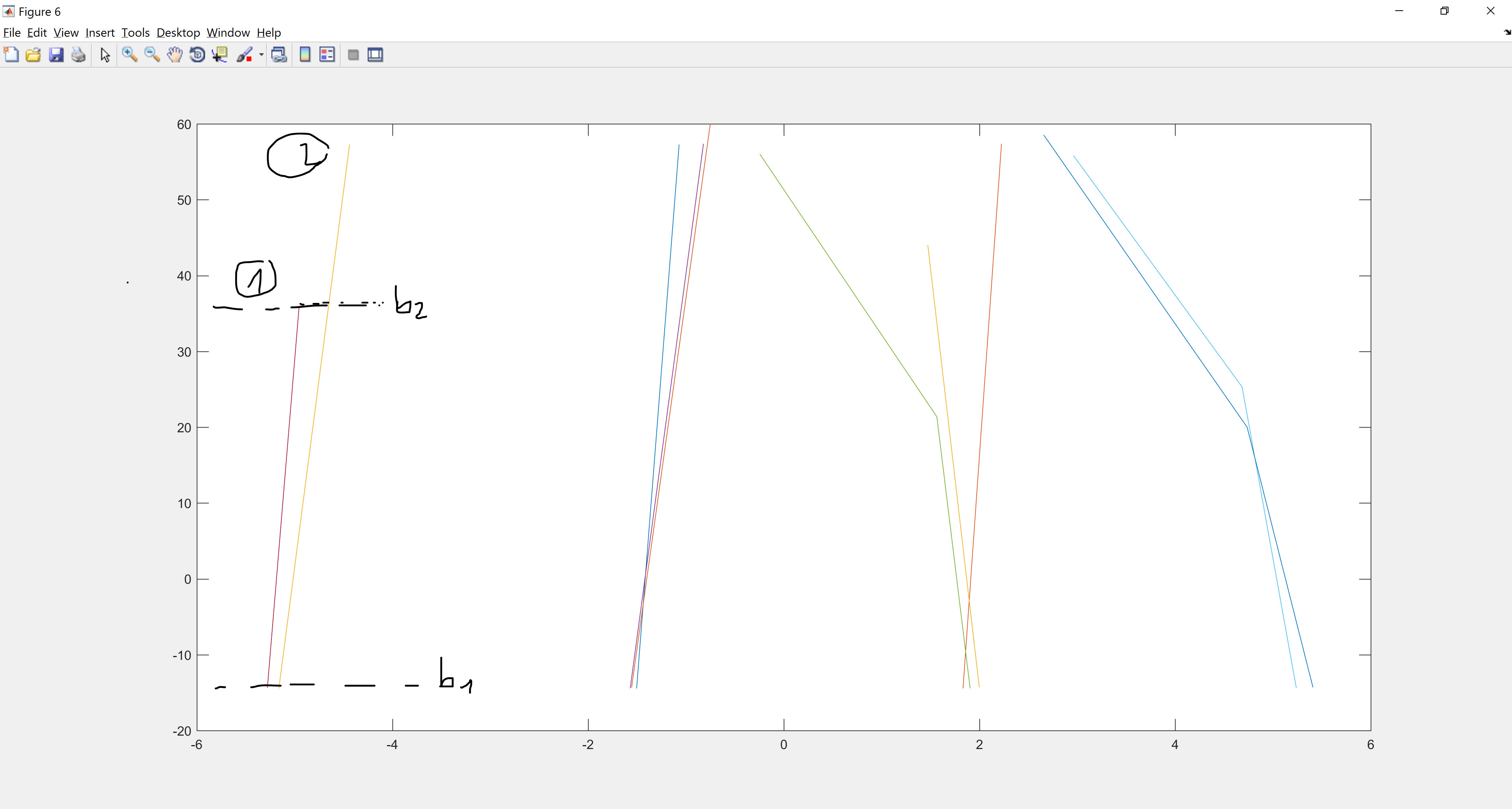The image size is (1512, 809).
Task: Enable the Rotate 3D tool
Action: (x=197, y=54)
